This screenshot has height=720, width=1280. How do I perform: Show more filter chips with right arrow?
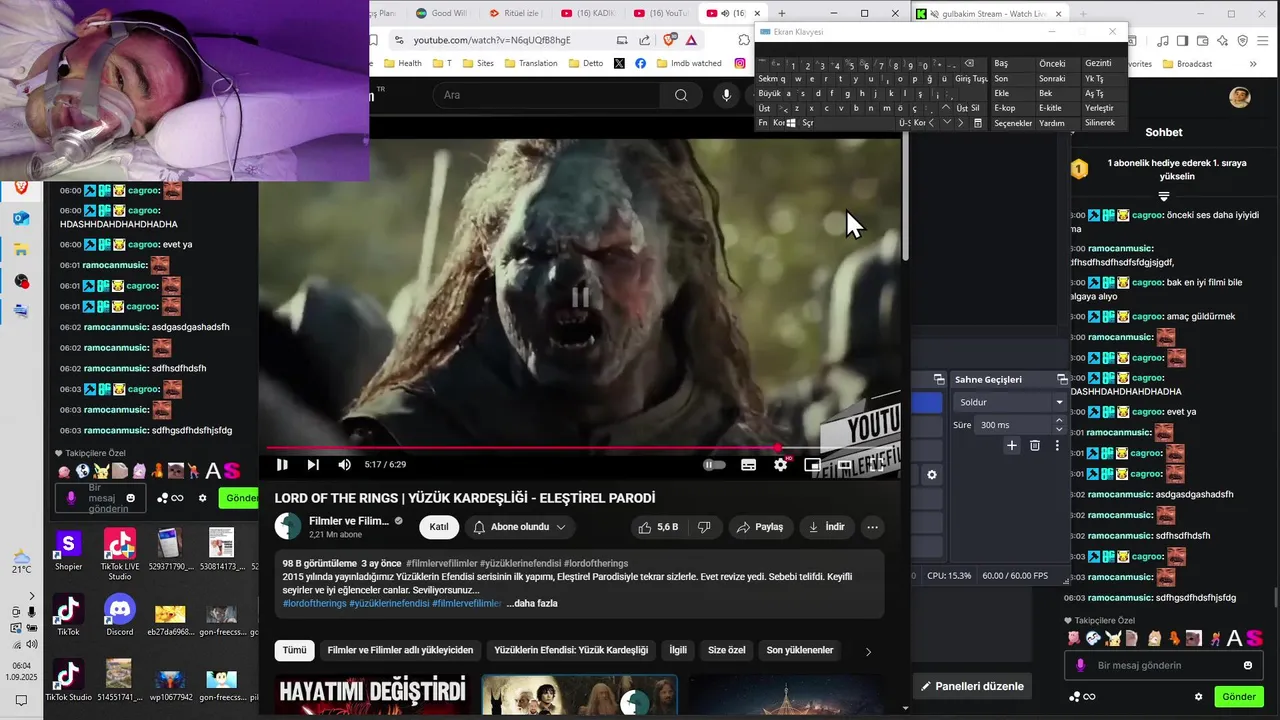tap(868, 651)
